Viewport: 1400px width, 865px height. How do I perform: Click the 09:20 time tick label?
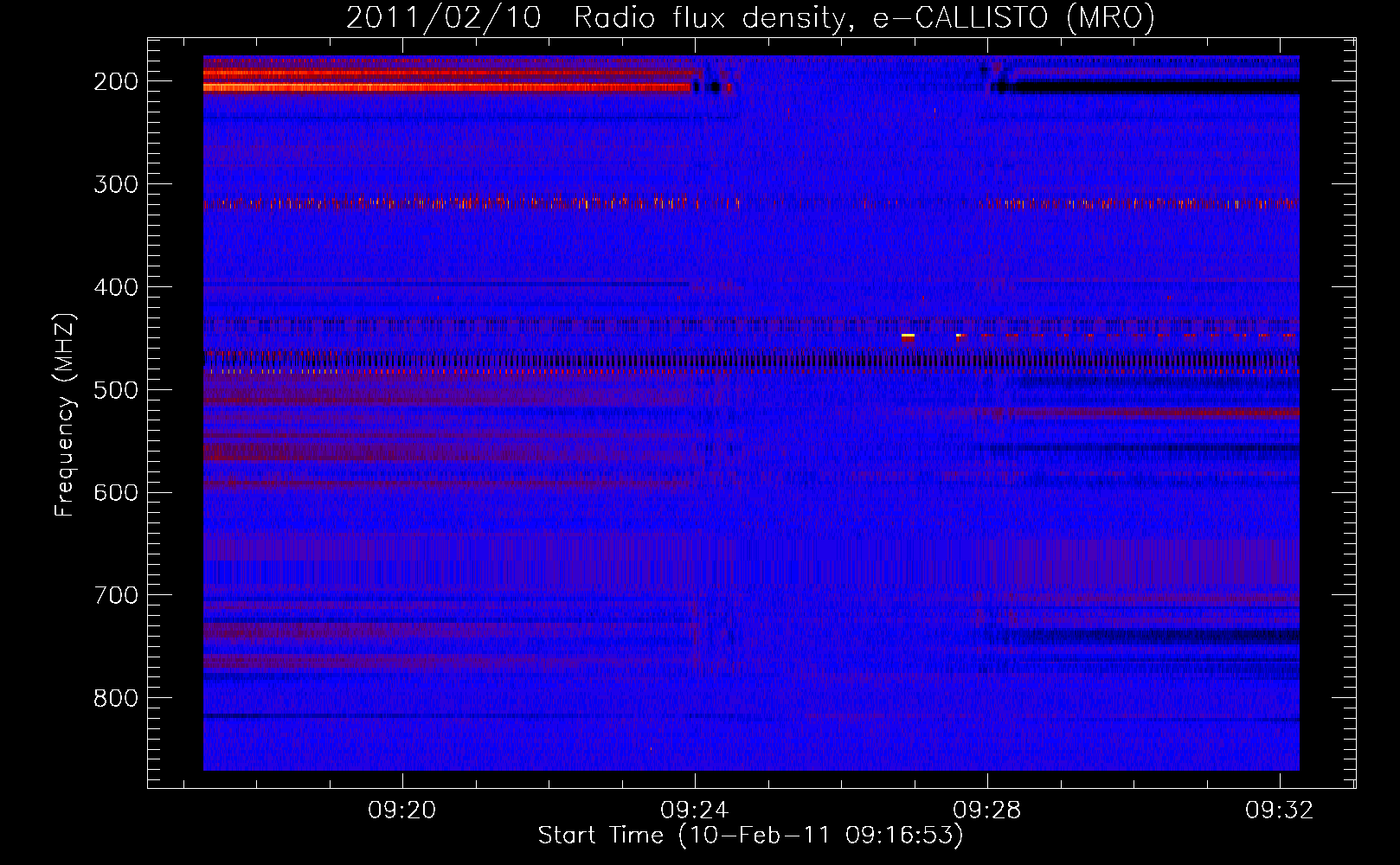401,811
